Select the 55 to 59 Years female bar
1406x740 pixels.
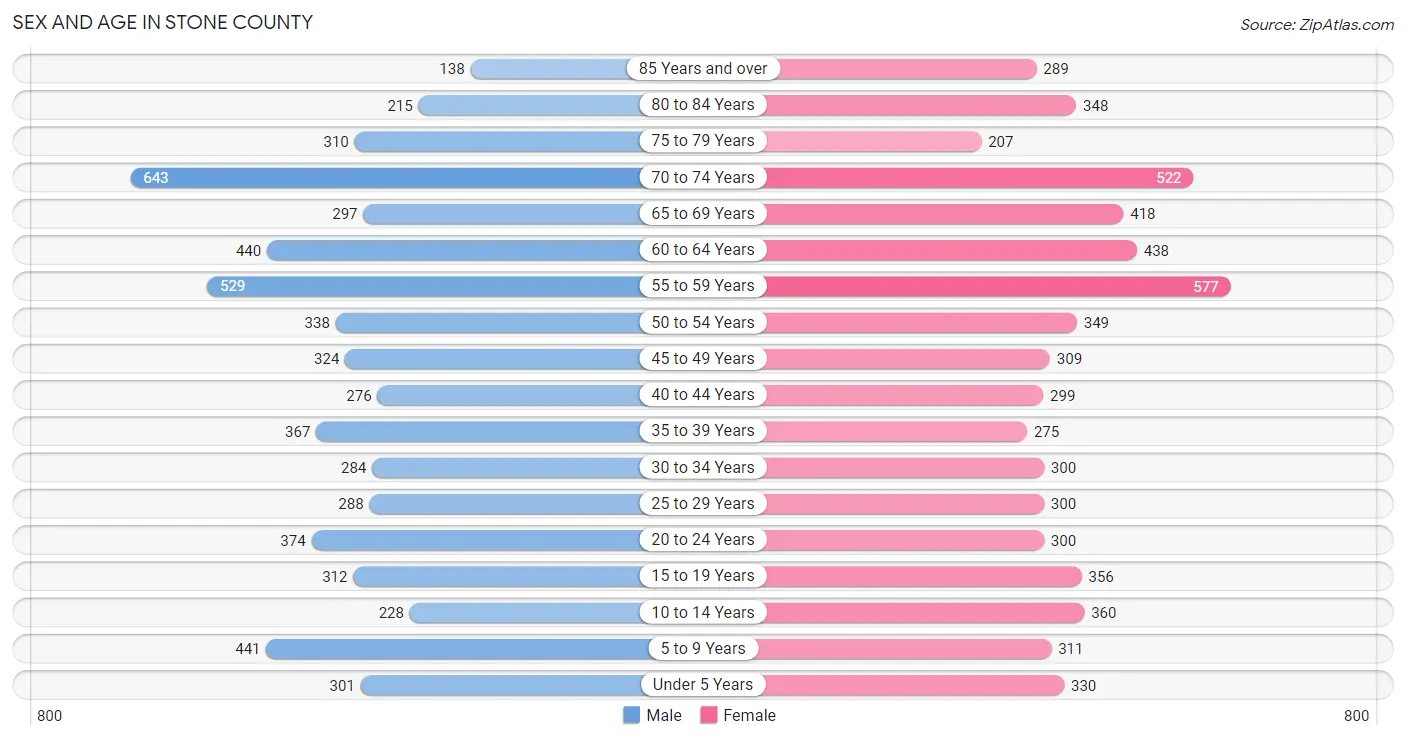pyautogui.click(x=967, y=286)
